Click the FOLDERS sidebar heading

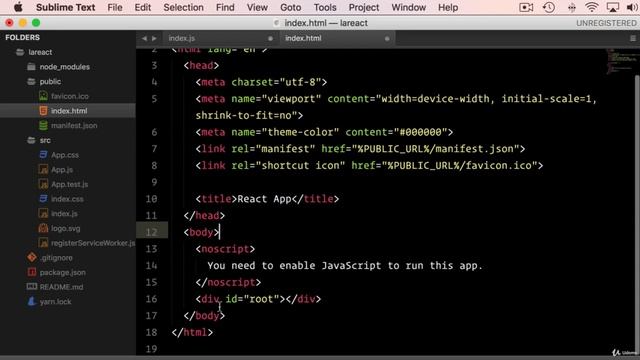coord(22,38)
